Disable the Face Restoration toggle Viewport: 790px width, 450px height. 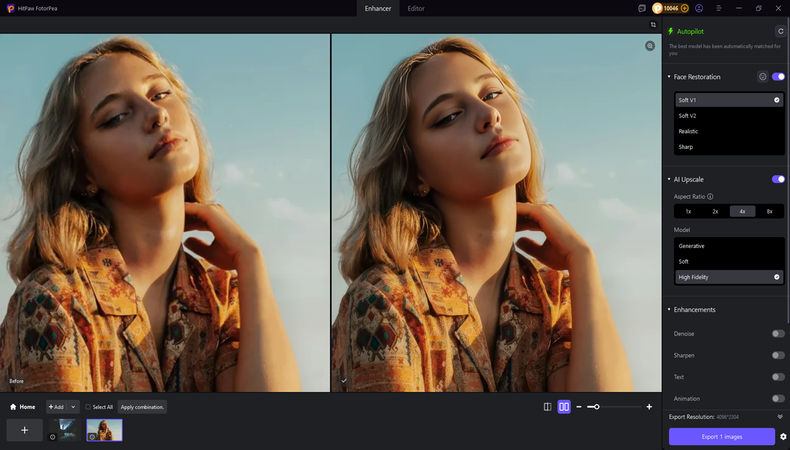tap(777, 77)
